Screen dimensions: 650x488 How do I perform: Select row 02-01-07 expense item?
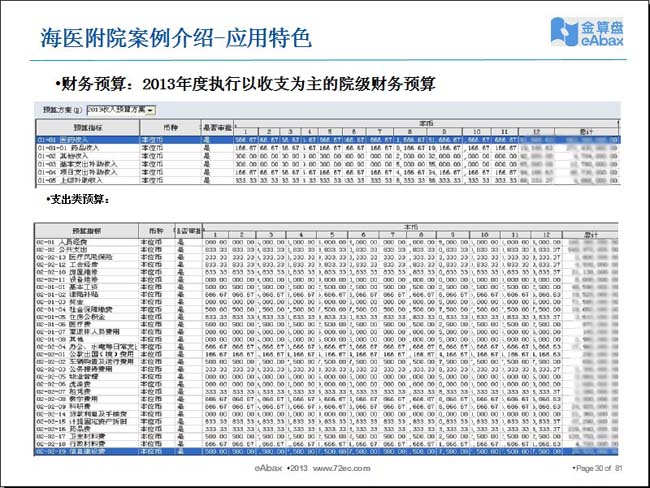point(326,332)
